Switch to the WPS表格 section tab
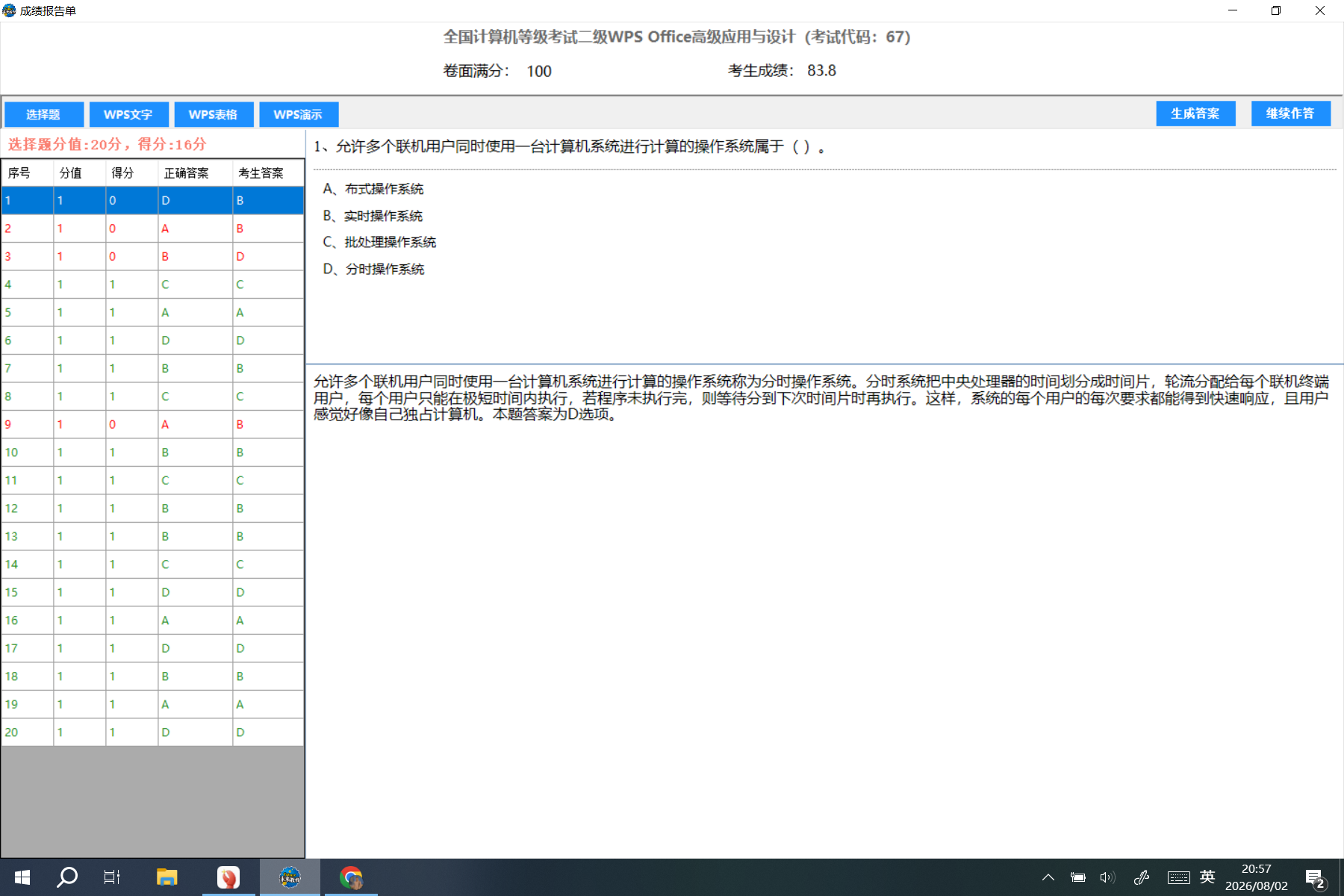1344x896 pixels. point(214,114)
